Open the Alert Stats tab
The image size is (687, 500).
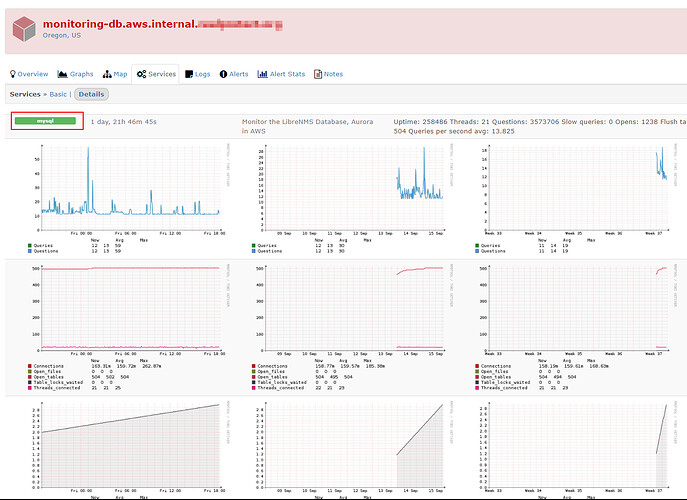pos(281,74)
